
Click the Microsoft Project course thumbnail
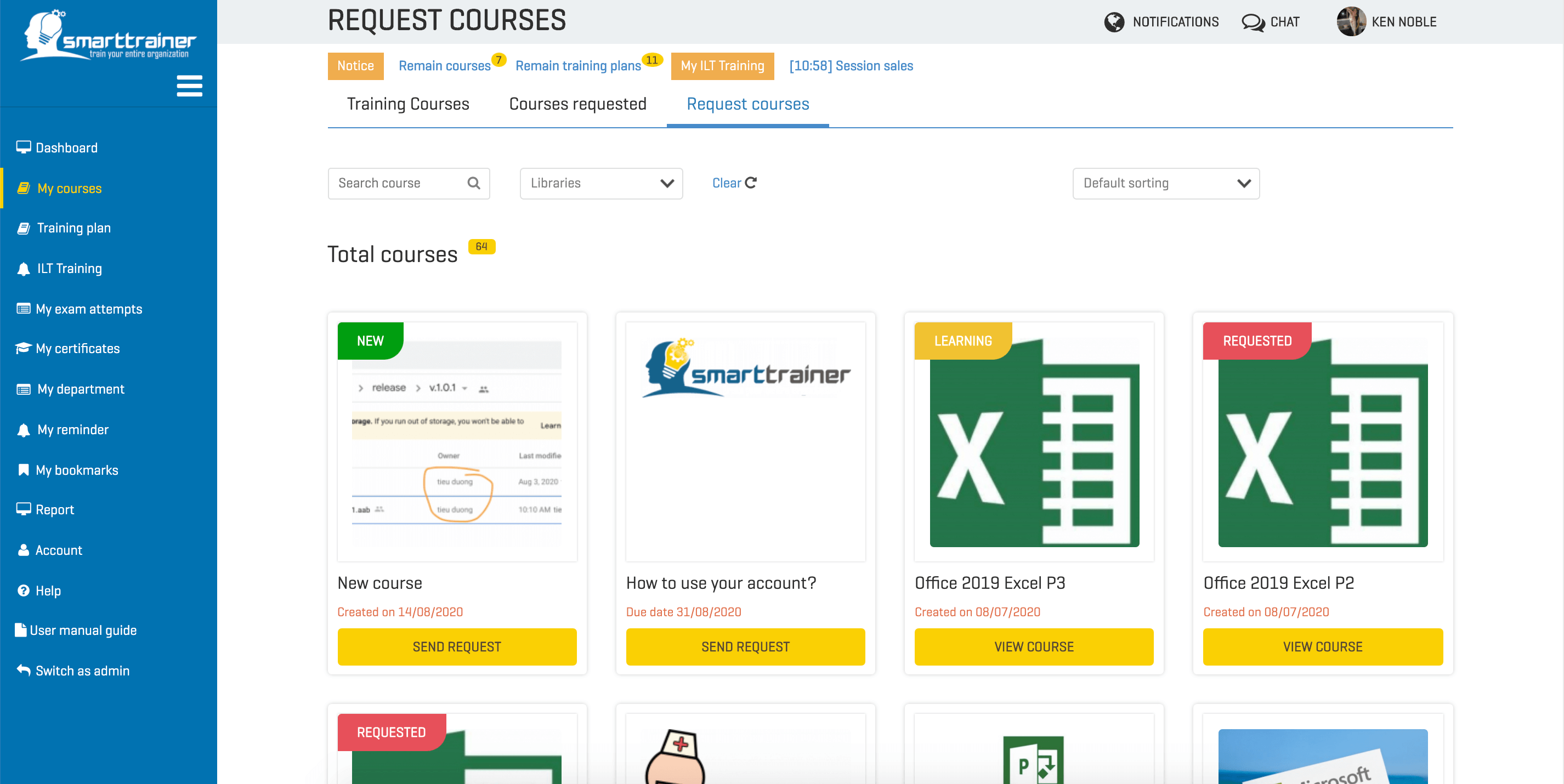[x=1034, y=749]
